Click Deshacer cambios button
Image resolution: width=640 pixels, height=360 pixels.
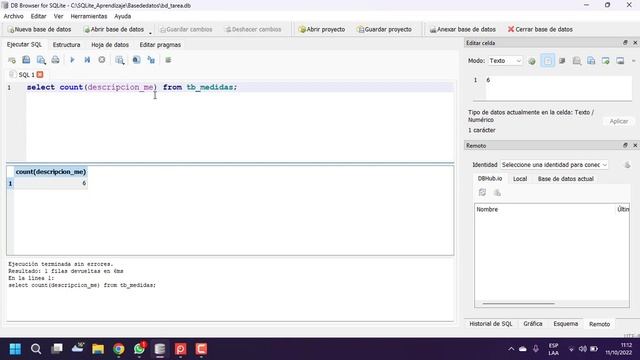tap(253, 29)
